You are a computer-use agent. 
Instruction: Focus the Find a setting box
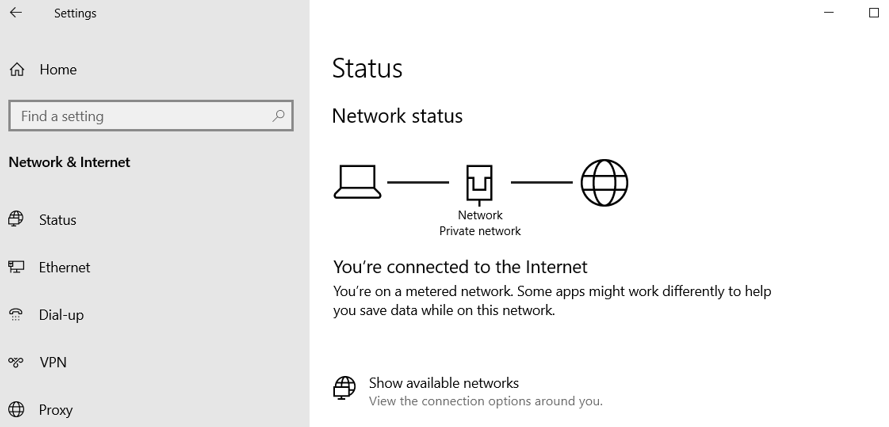(x=151, y=116)
